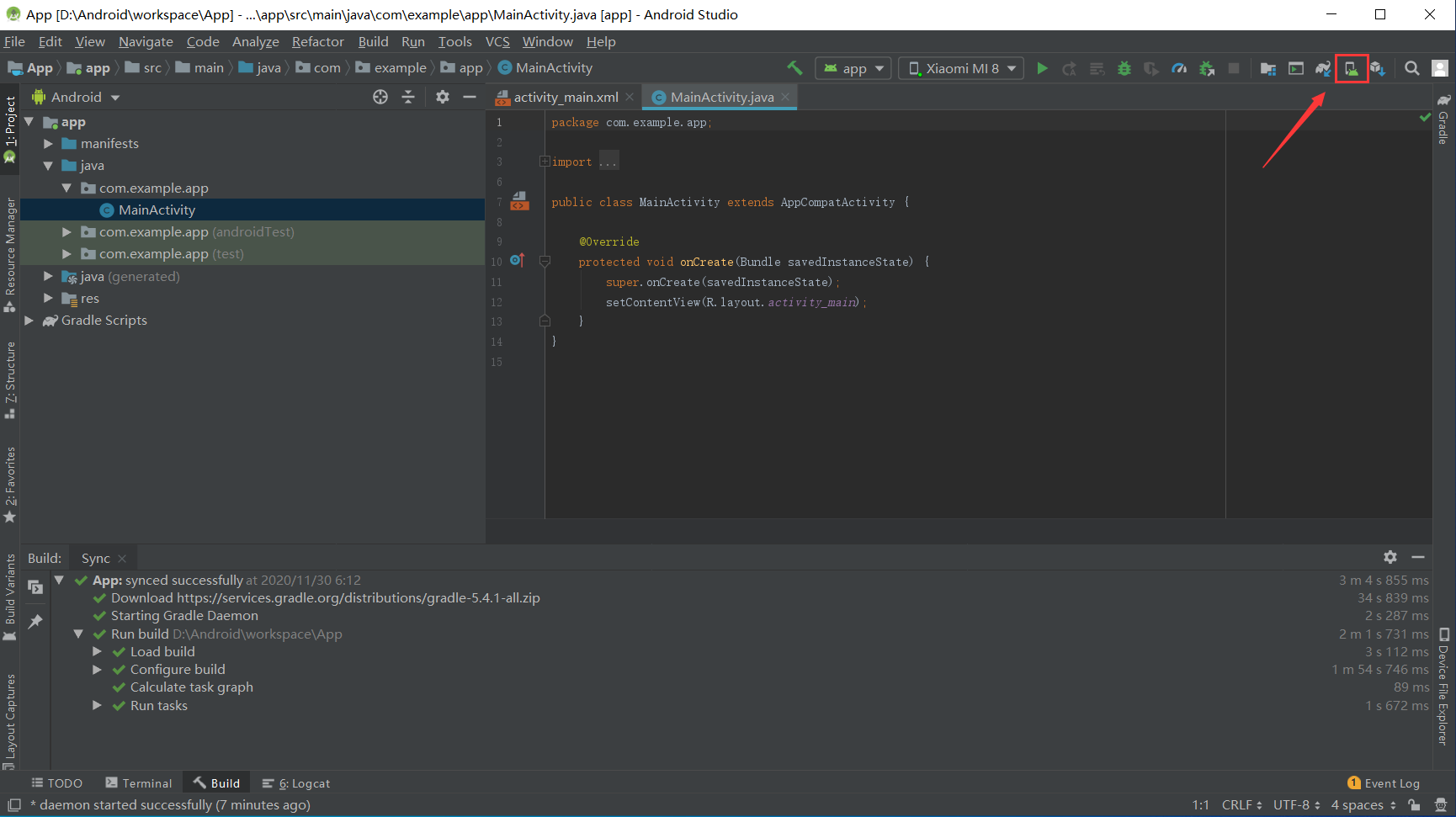The width and height of the screenshot is (1456, 817).
Task: Run the app with green play button
Action: tap(1042, 68)
